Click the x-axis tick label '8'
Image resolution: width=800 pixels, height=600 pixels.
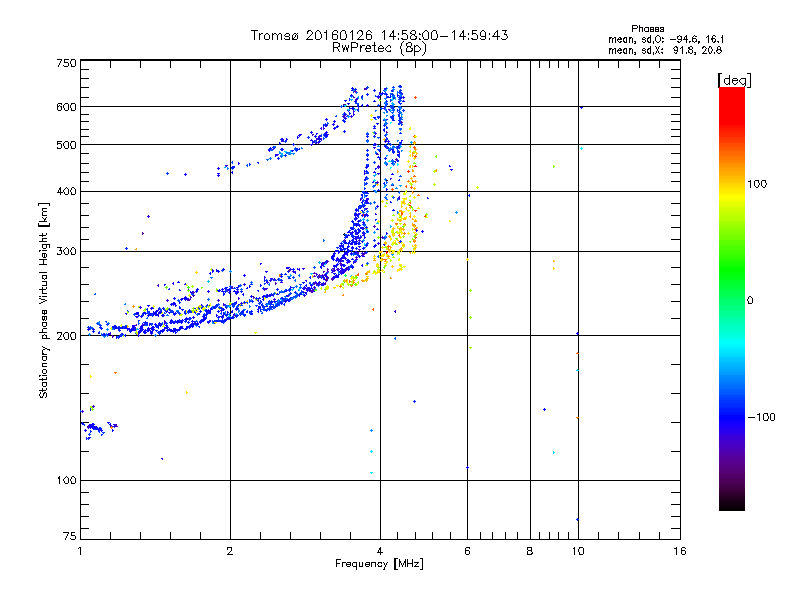click(530, 551)
